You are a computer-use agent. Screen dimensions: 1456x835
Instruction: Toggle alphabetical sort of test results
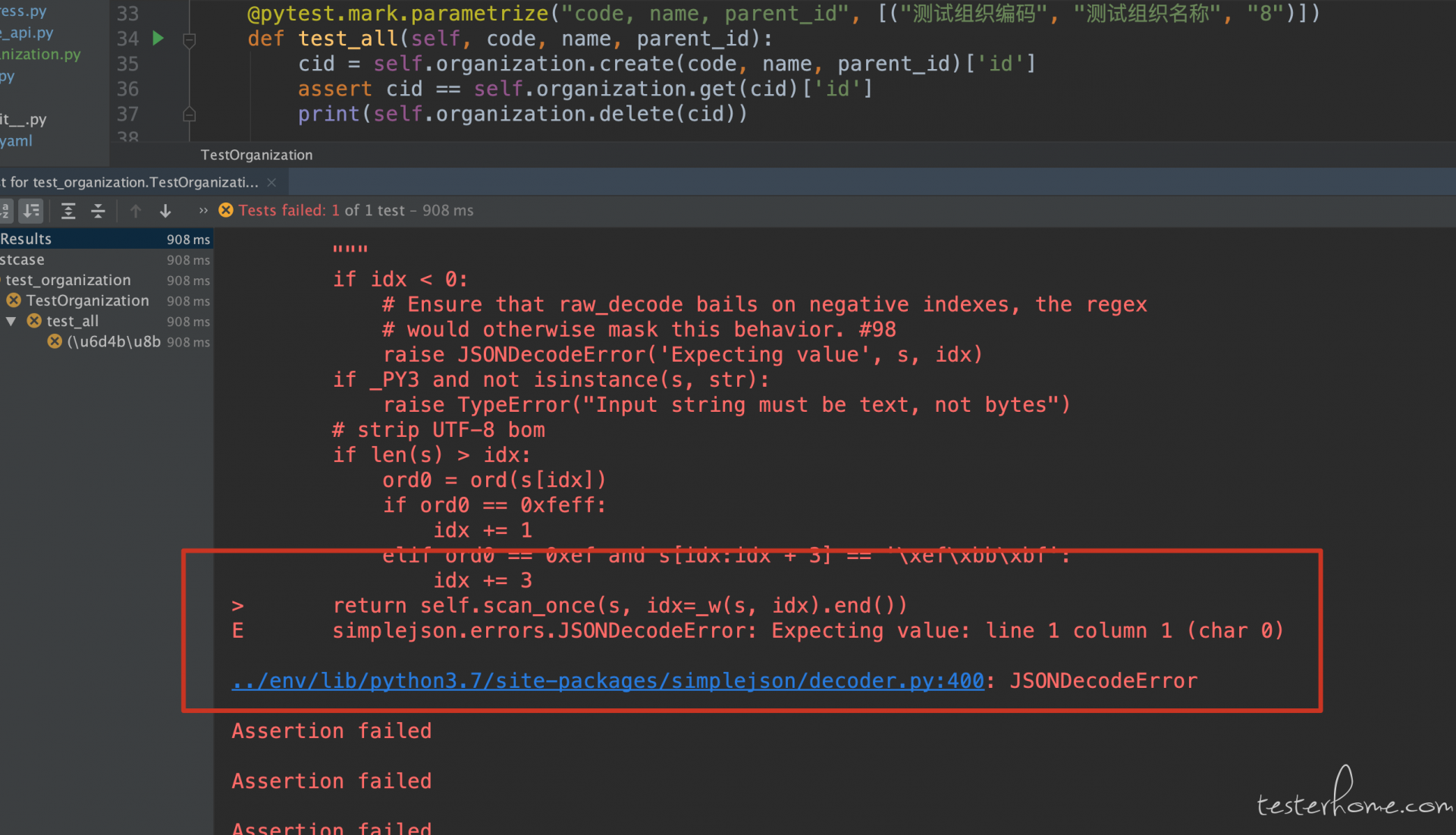pos(5,211)
